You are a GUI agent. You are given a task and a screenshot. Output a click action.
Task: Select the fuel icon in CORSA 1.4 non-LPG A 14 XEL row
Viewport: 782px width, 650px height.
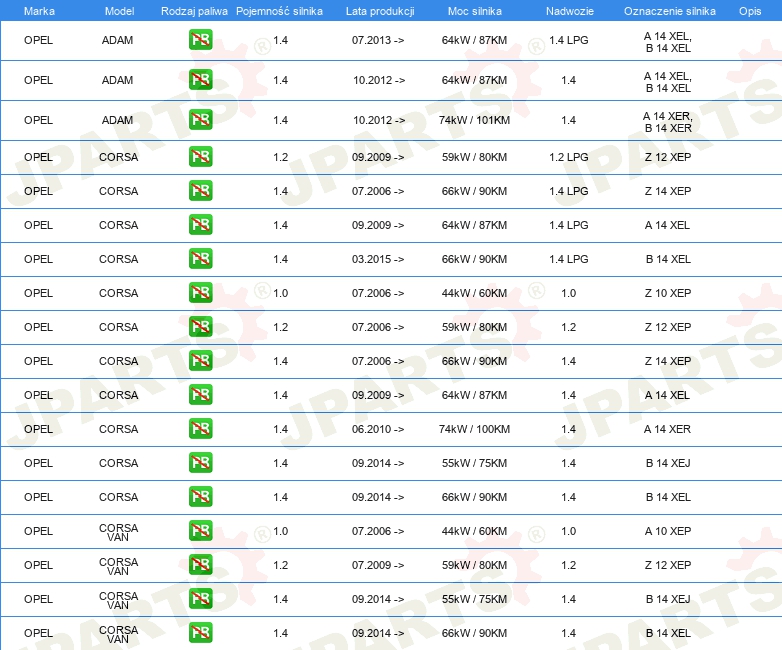pyautogui.click(x=200, y=395)
